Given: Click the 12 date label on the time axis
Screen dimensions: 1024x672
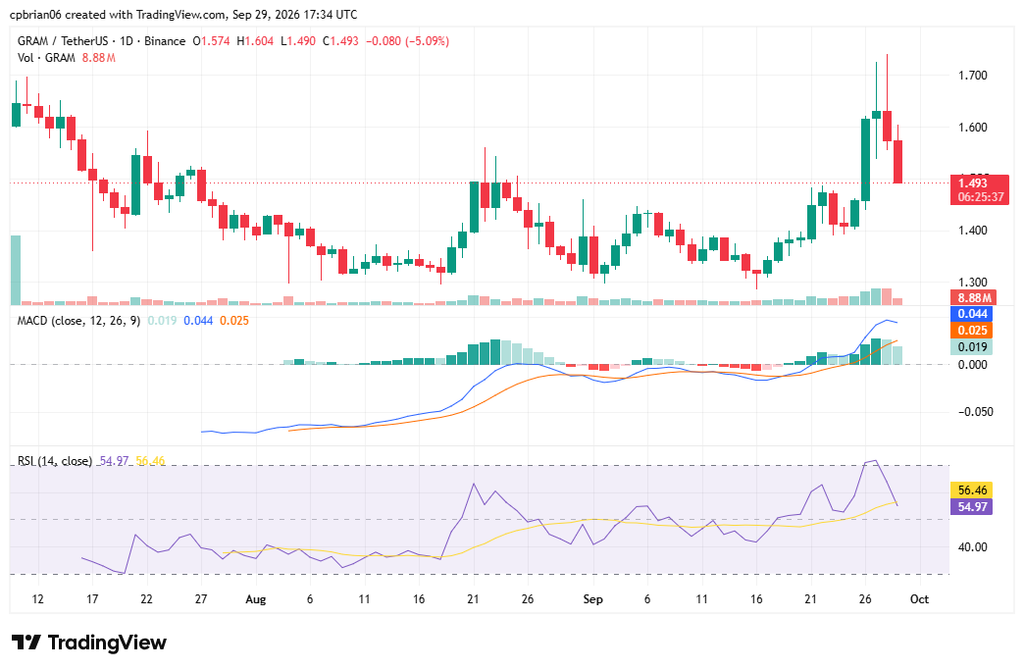Looking at the screenshot, I should tap(38, 600).
